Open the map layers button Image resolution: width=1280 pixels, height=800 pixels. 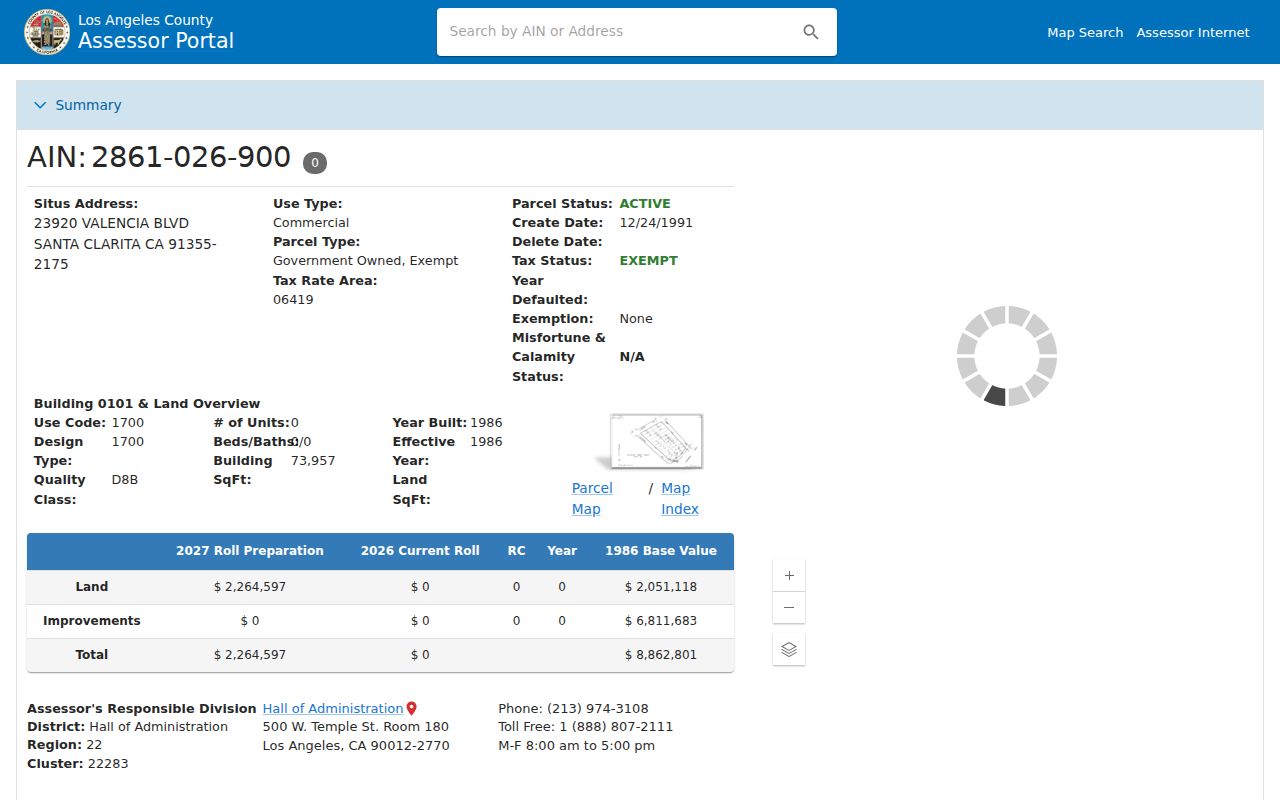point(789,649)
